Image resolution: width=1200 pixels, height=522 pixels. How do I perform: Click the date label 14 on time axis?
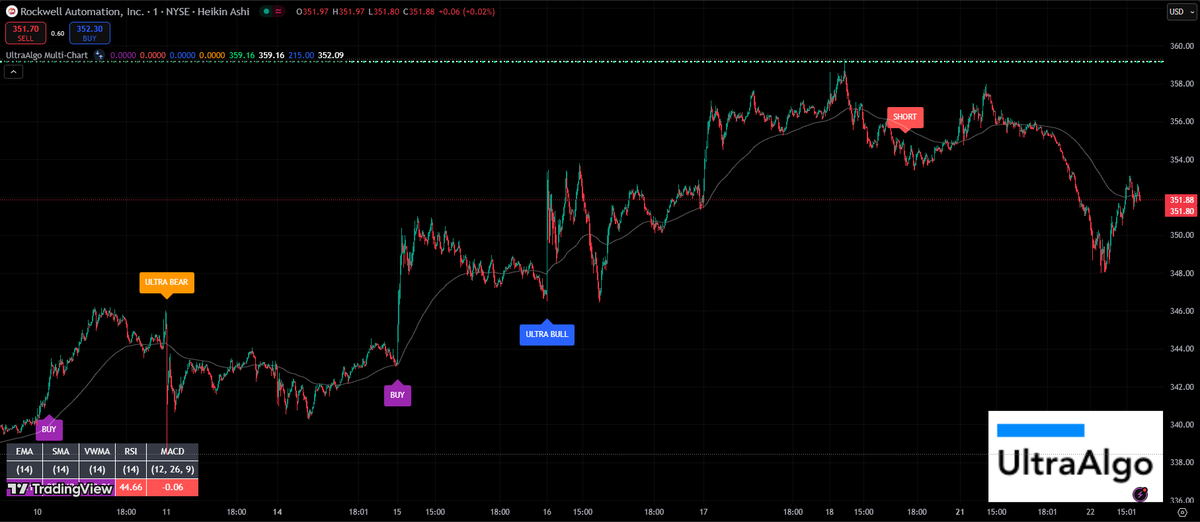tap(277, 511)
